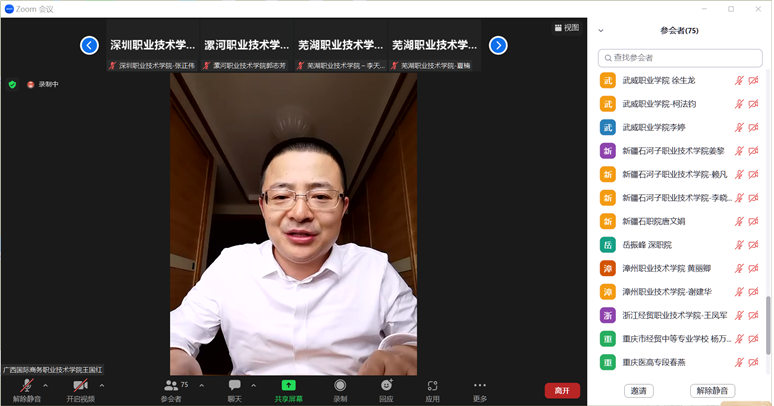Viewport: 774px width, 406px height.
Task: Open the Chat (聊天) panel icon
Action: [x=234, y=386]
